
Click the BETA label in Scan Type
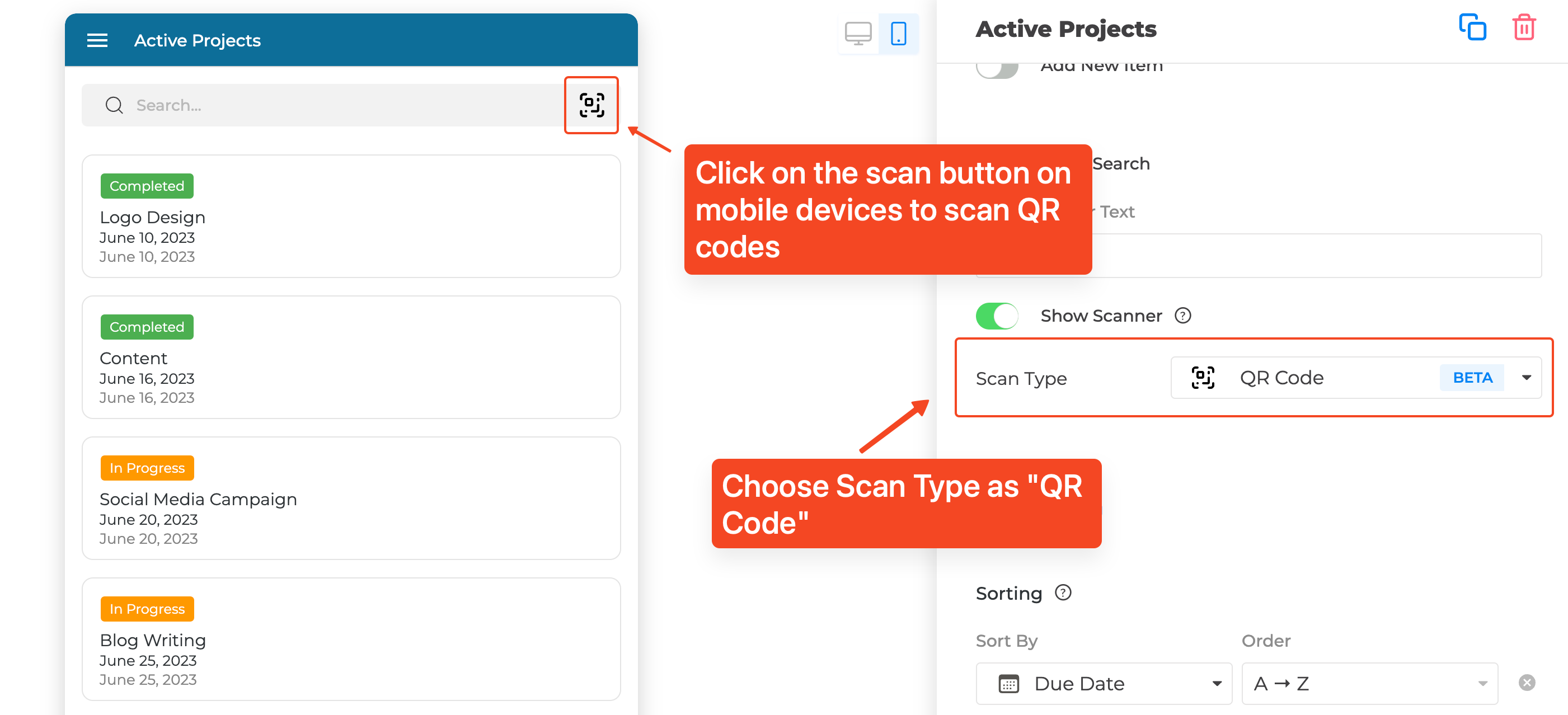coord(1472,378)
